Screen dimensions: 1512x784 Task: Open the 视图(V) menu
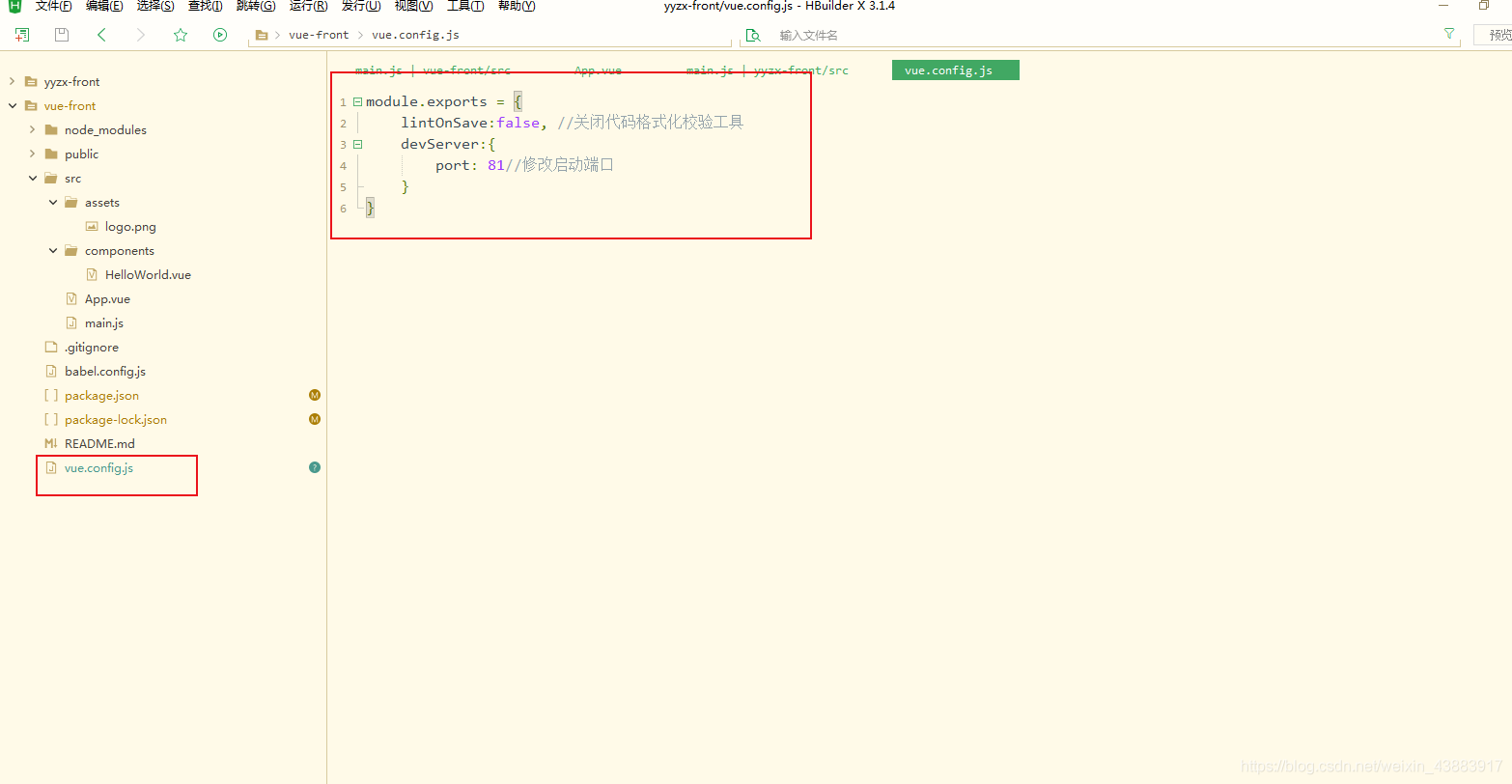click(414, 6)
